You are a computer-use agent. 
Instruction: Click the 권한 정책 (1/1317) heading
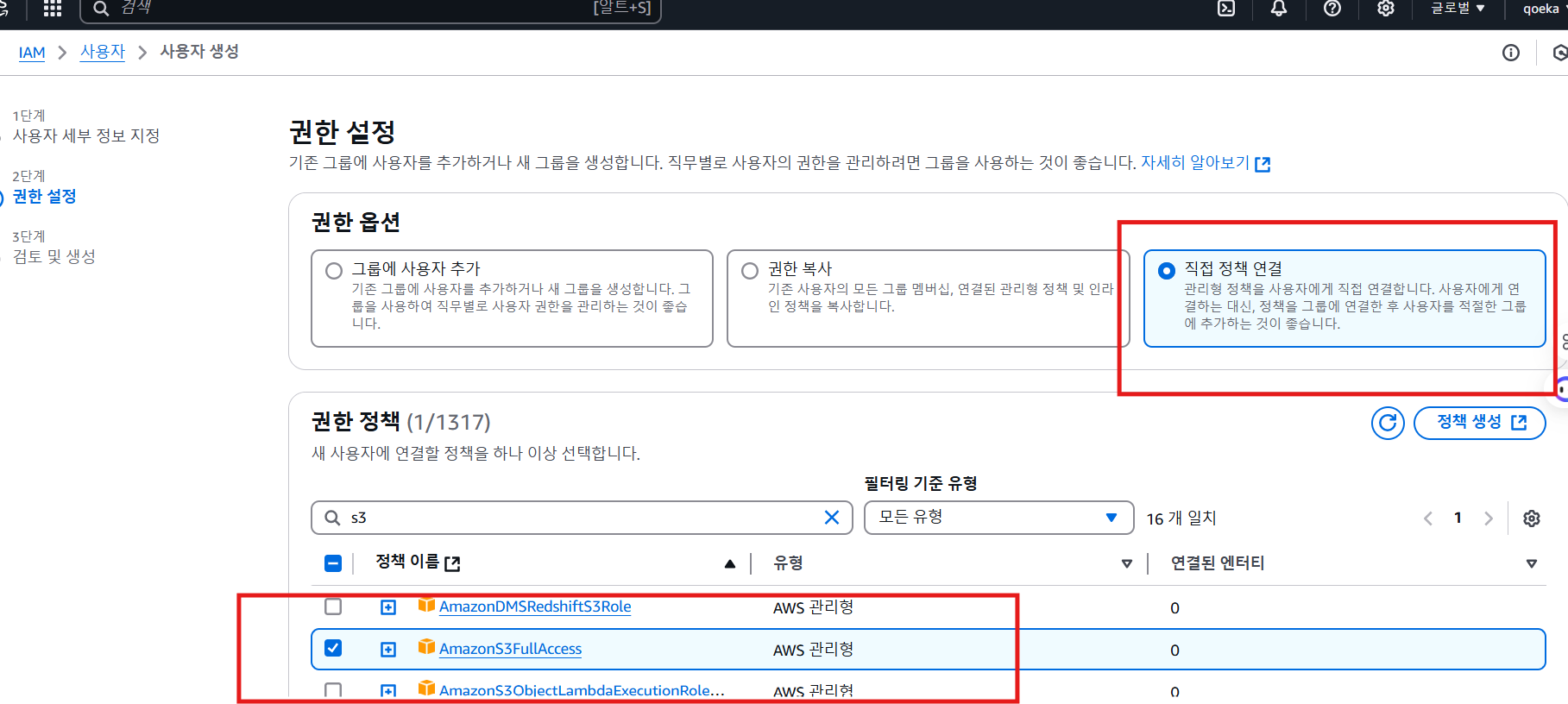[400, 422]
